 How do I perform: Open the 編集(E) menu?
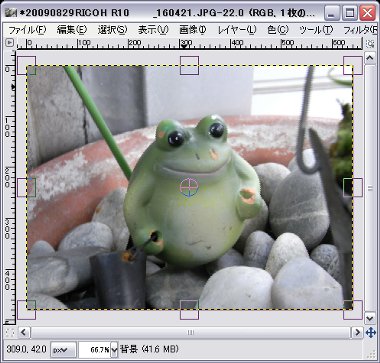tap(72, 30)
